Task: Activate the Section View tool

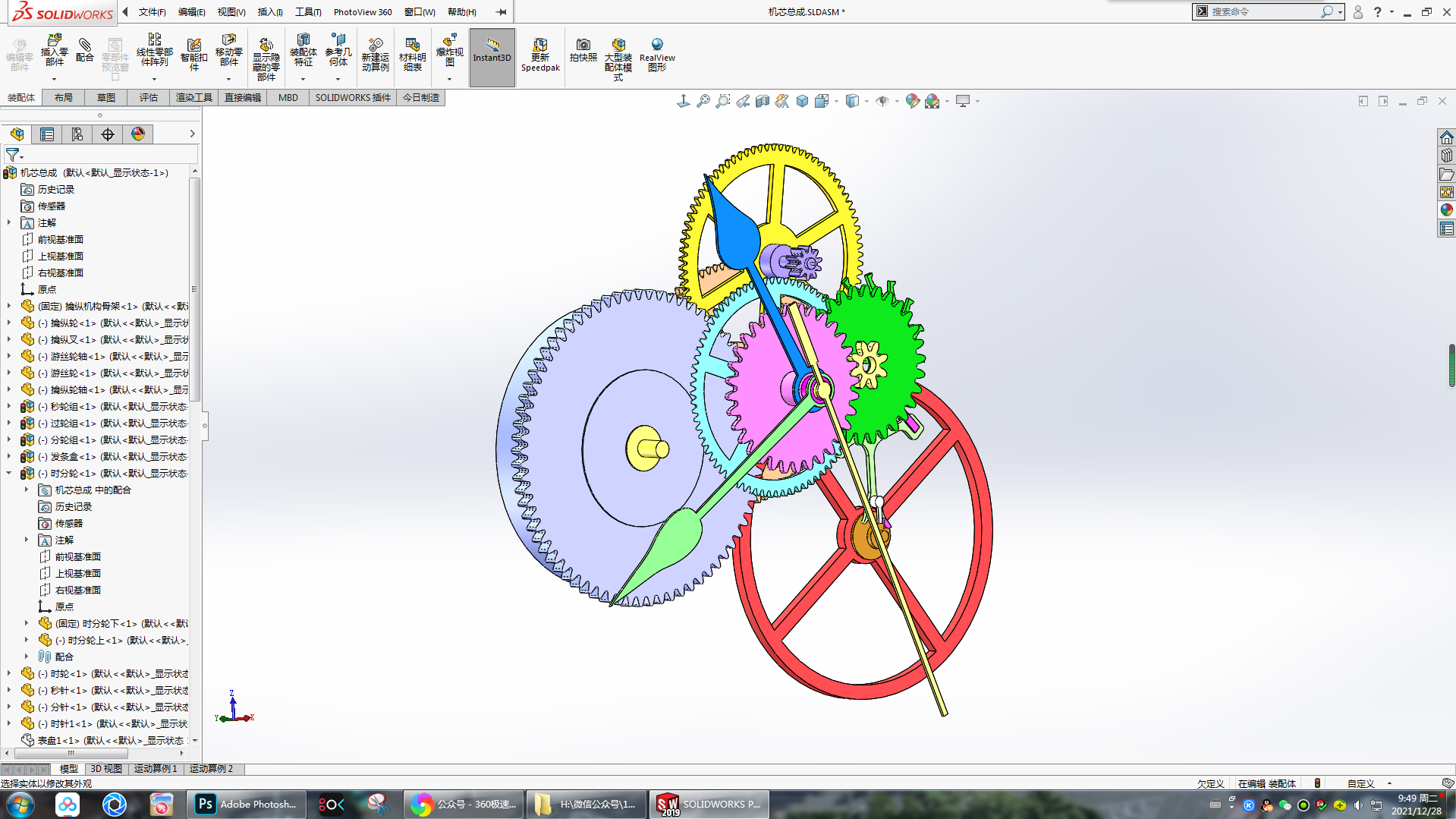Action: (763, 101)
